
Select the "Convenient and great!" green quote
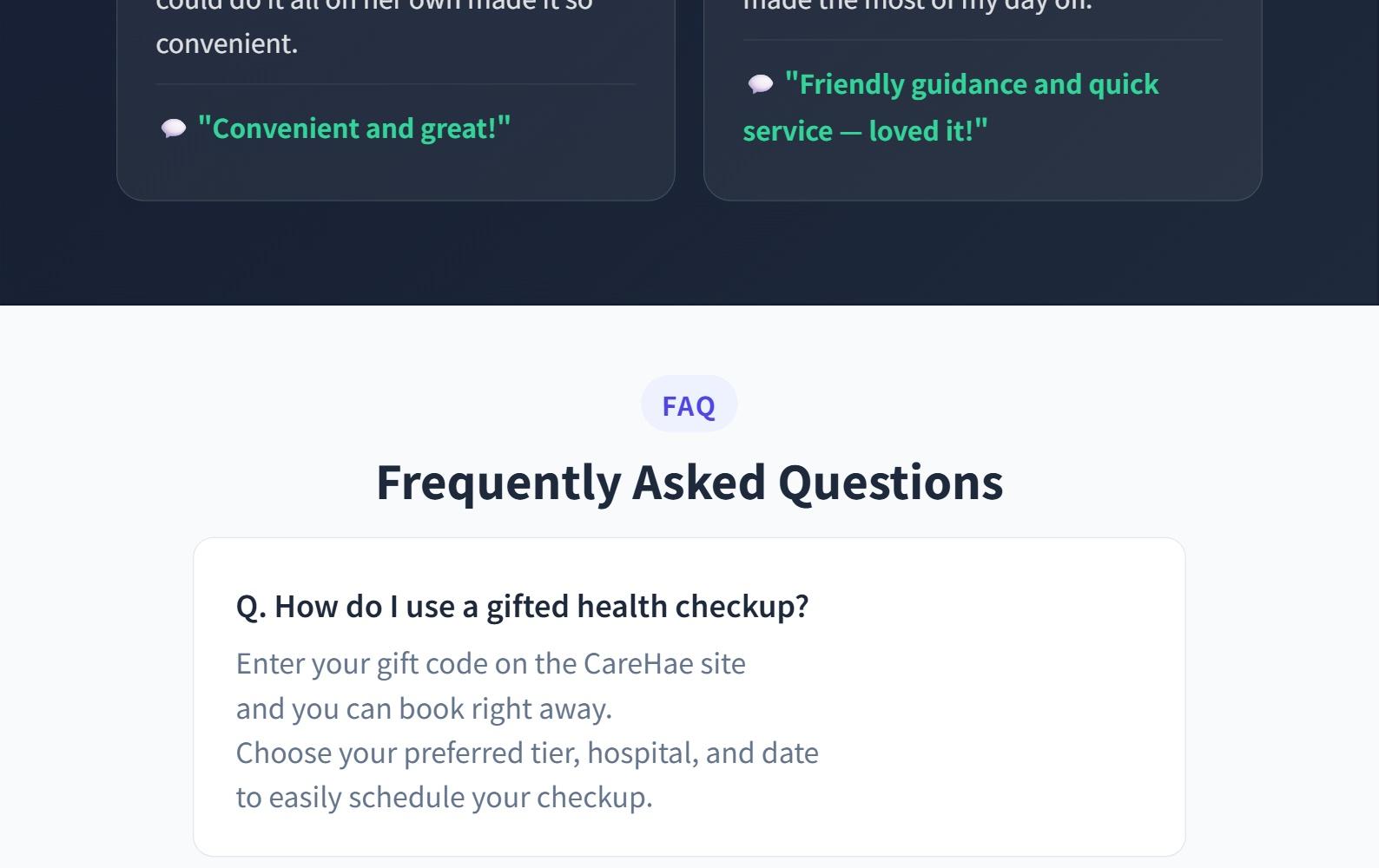tap(353, 128)
